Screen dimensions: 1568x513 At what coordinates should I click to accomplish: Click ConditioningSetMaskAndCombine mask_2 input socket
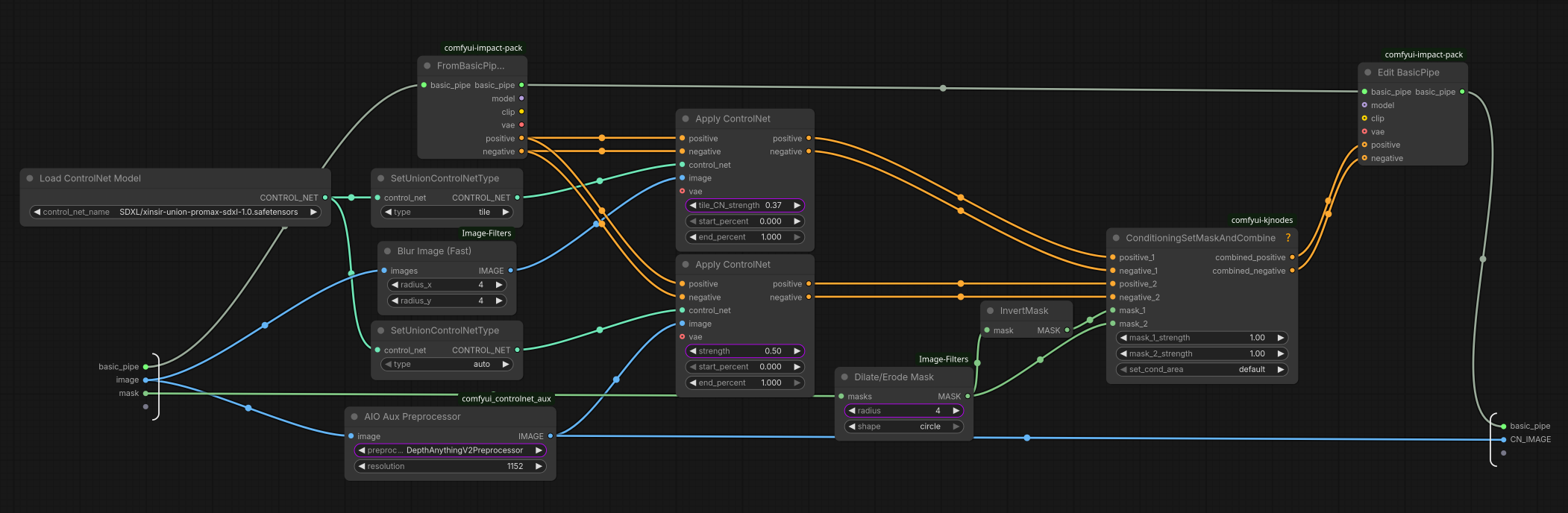(1112, 324)
